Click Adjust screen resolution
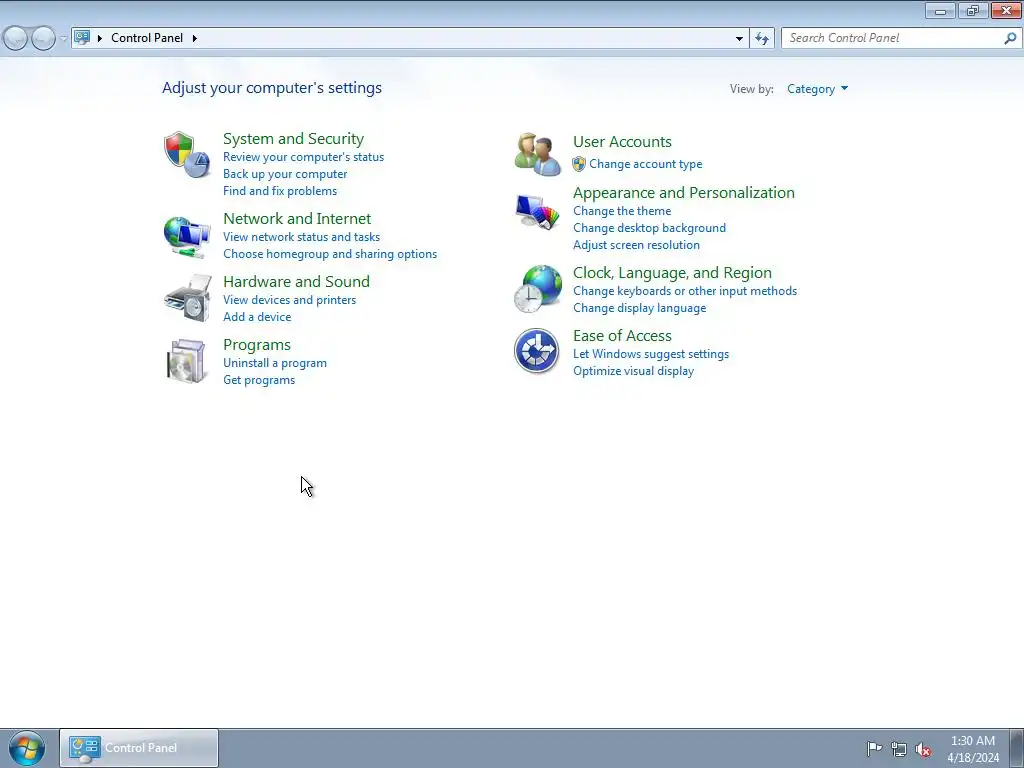Screen dimensions: 1024x768 pyautogui.click(x=637, y=245)
